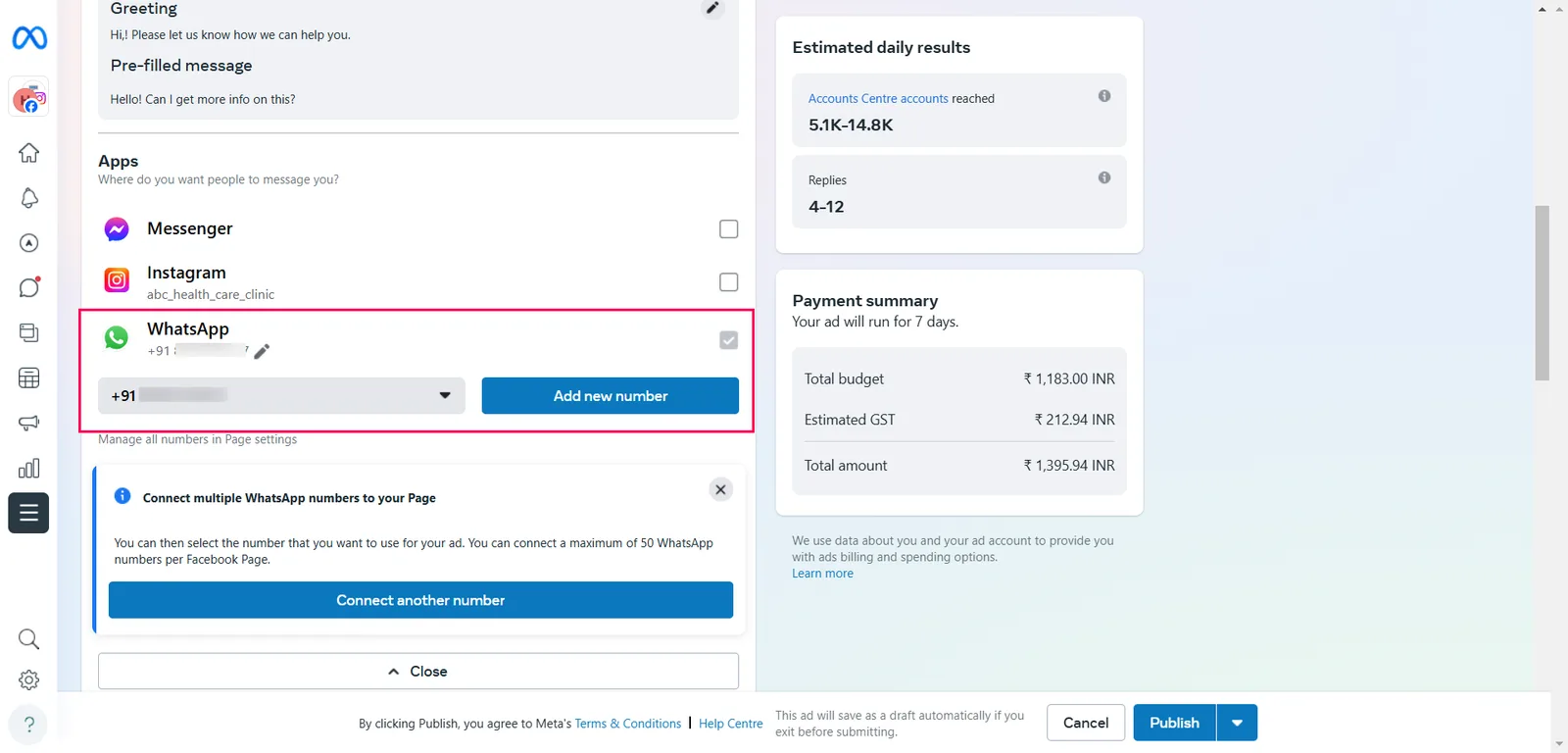Show info for Replies estimate
1568x753 pixels.
tap(1104, 177)
